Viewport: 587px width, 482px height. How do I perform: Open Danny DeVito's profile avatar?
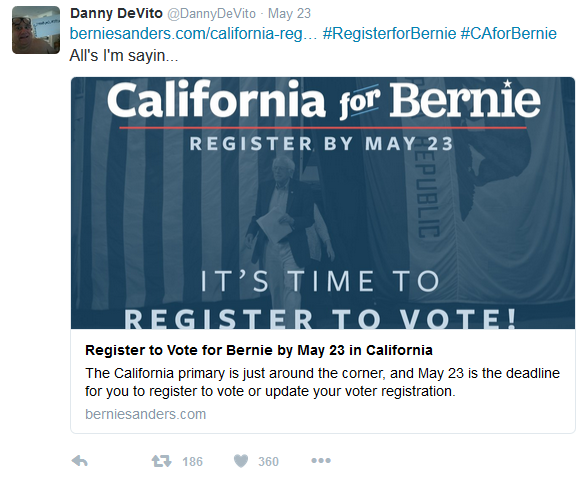[x=36, y=30]
